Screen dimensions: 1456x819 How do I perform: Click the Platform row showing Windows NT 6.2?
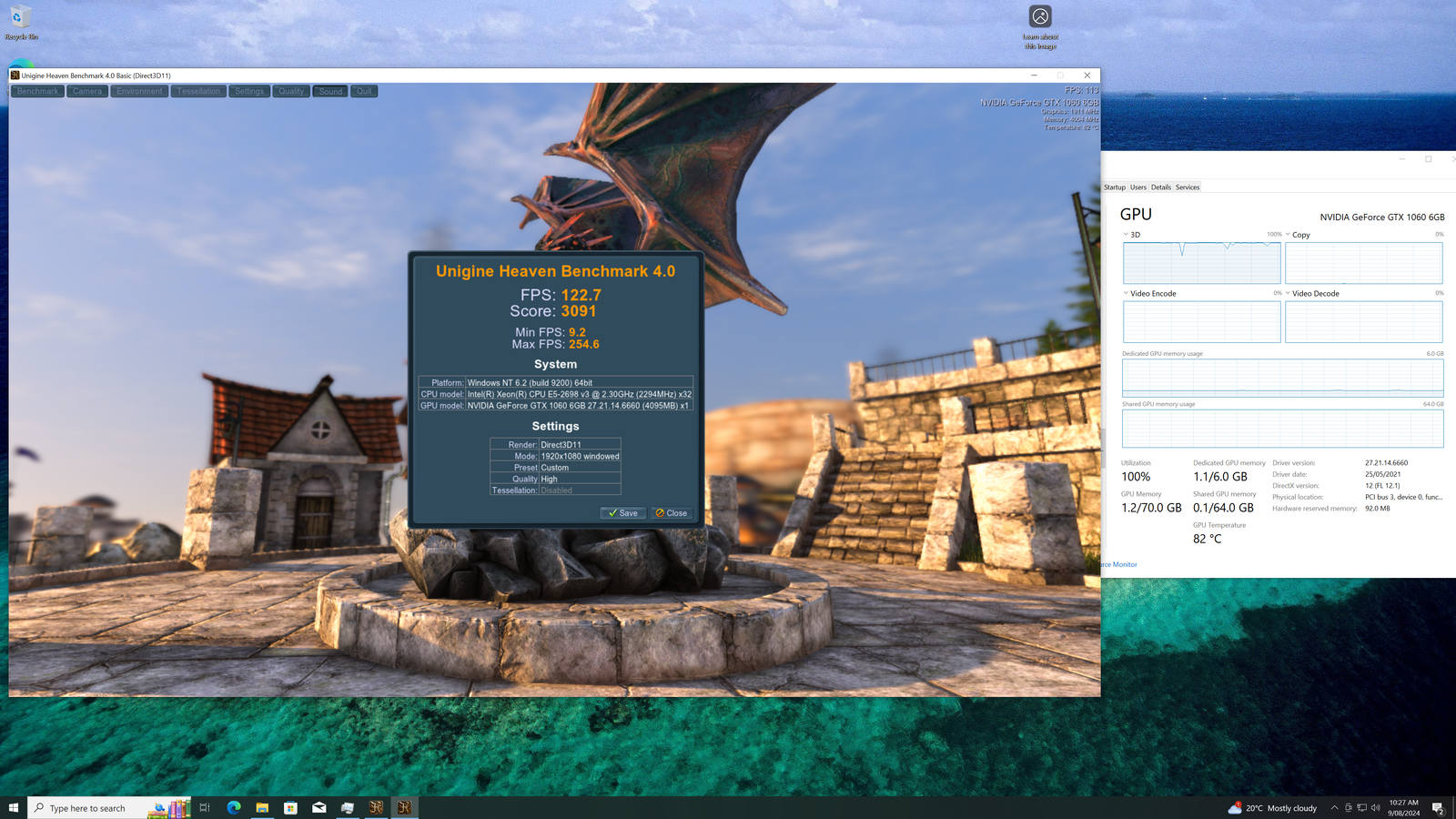(556, 382)
